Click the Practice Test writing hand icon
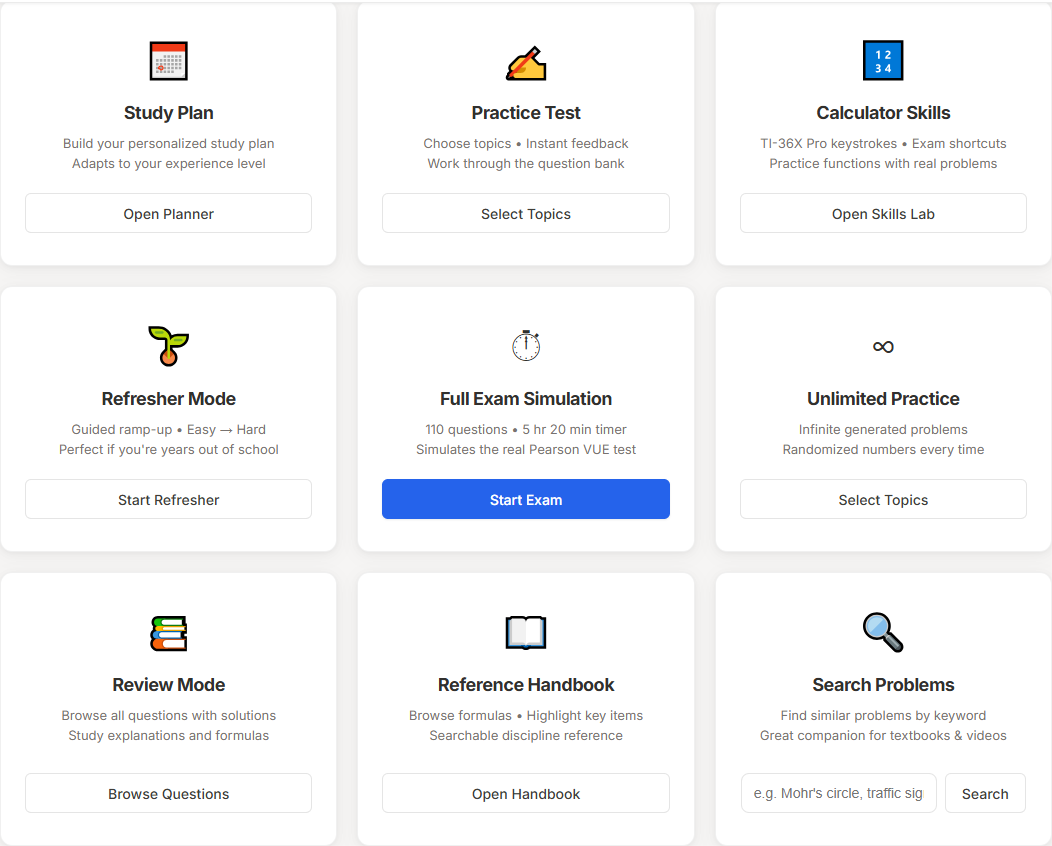 coord(526,63)
